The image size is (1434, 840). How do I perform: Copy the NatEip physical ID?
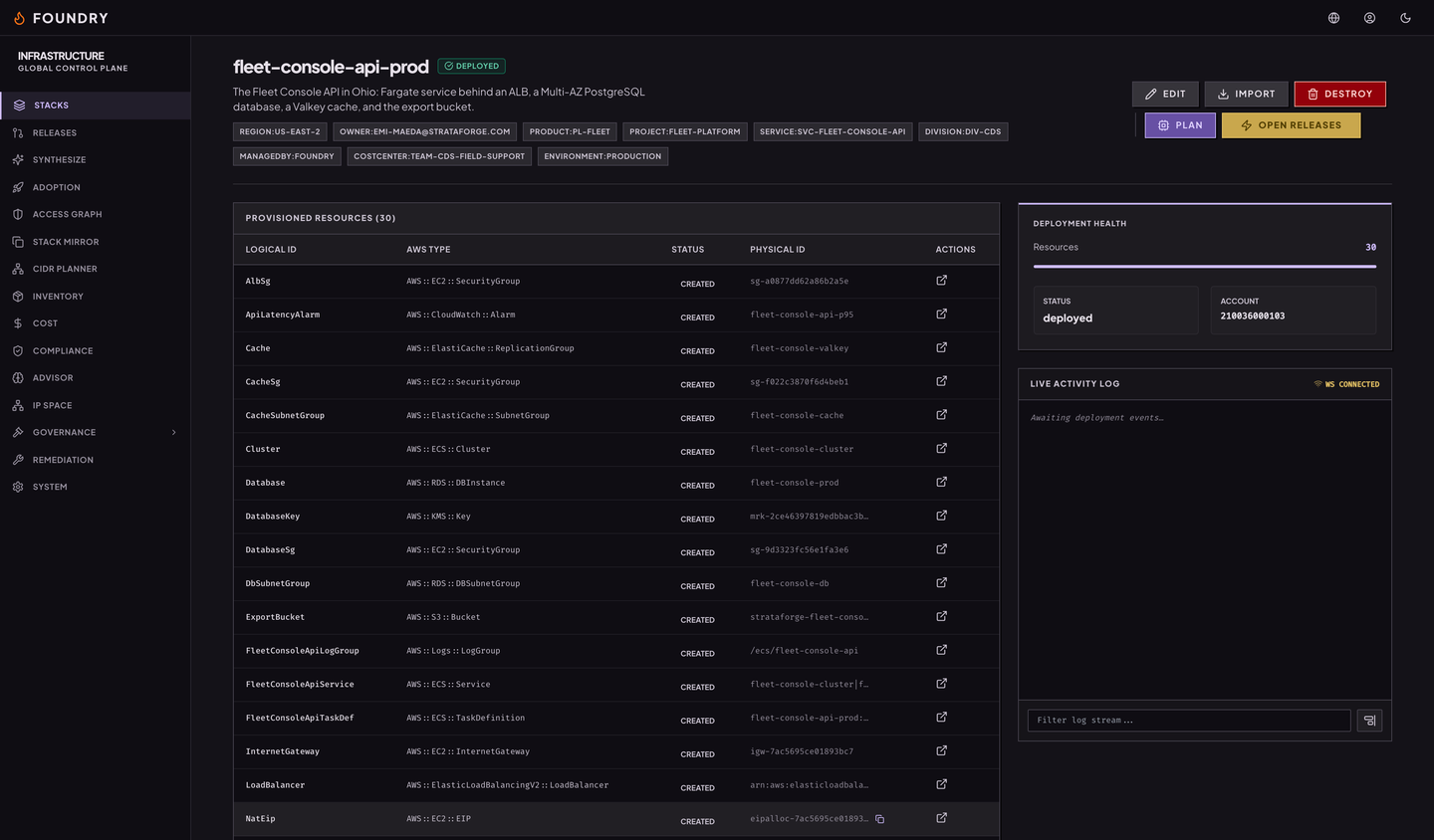(879, 819)
